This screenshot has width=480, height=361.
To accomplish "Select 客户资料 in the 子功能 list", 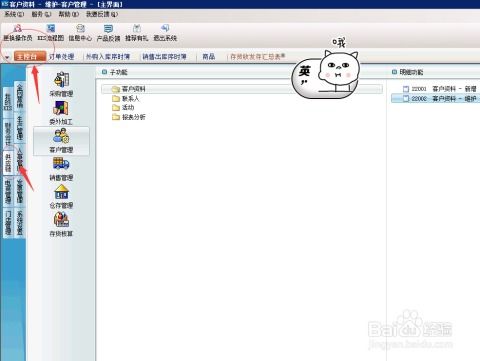I will 242,89.
